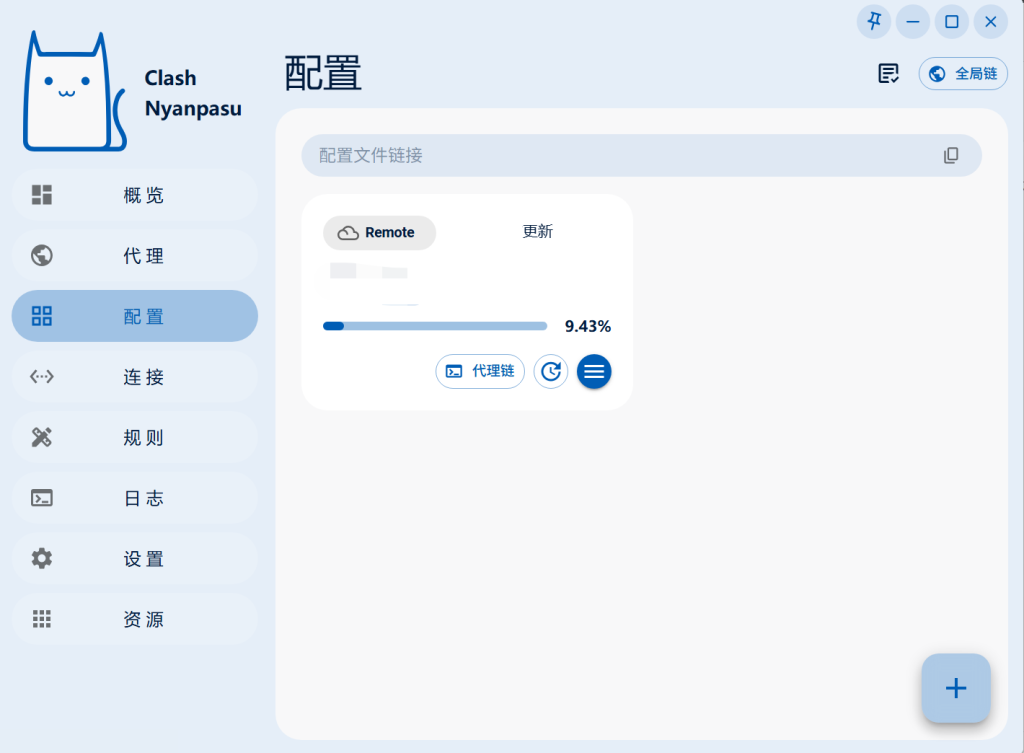
Task: Refresh the Remote profile
Action: 551,371
